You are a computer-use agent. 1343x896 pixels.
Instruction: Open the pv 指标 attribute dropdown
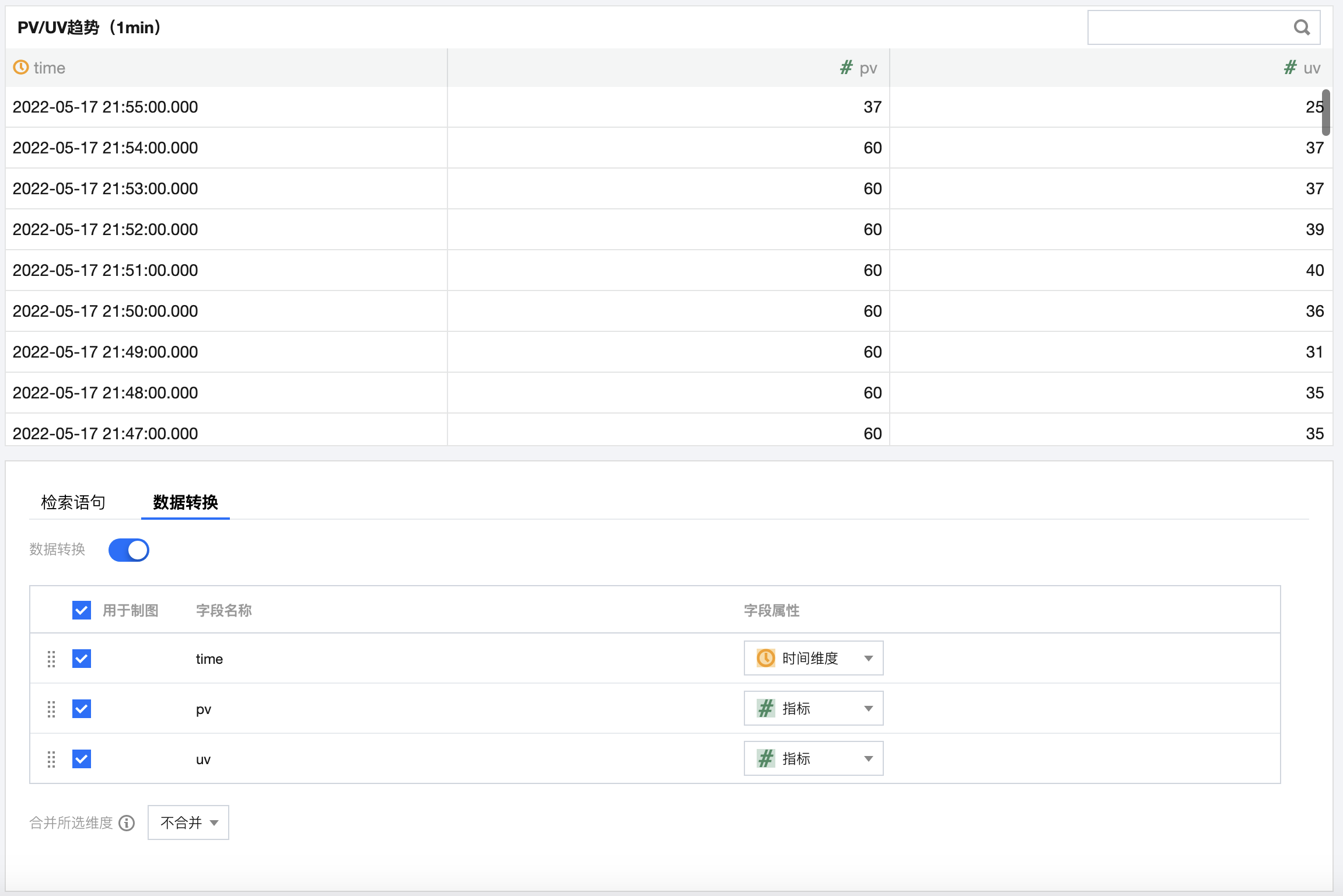[x=813, y=709]
